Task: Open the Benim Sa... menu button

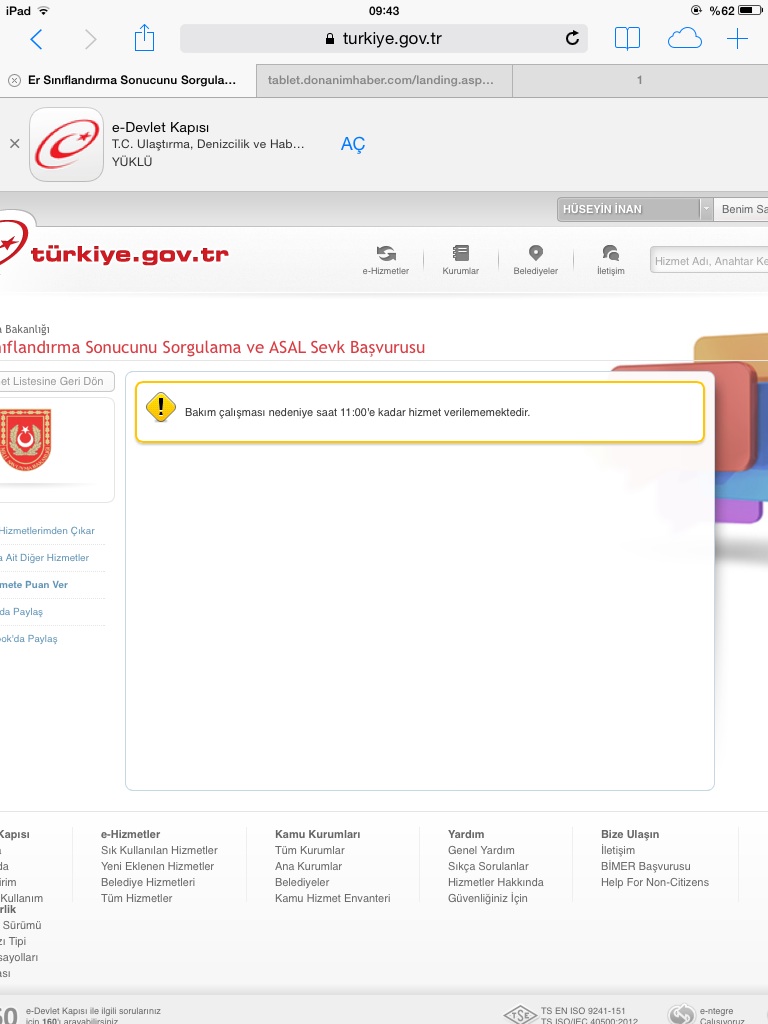Action: point(741,209)
